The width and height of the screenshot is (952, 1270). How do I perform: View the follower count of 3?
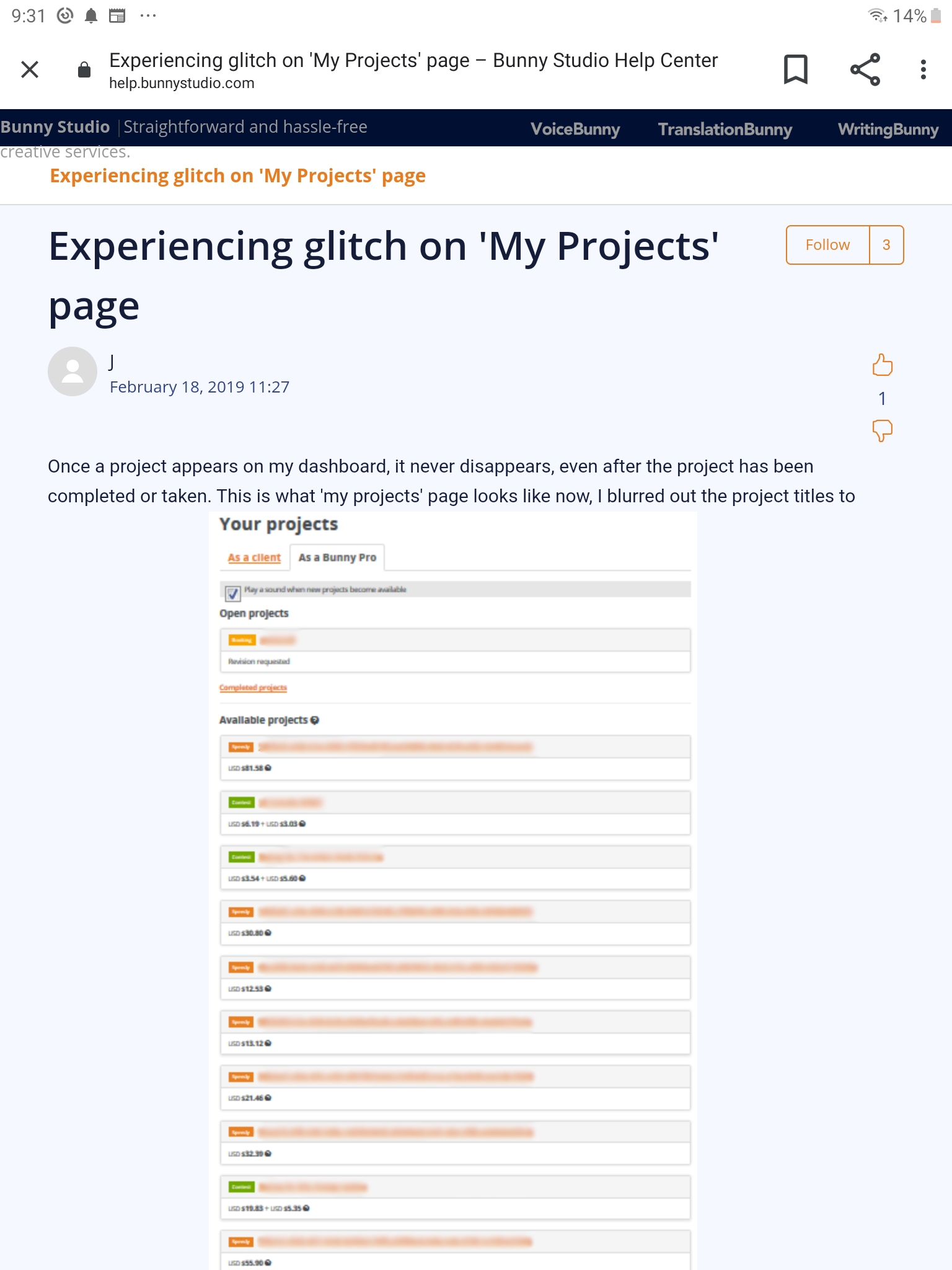coord(886,245)
